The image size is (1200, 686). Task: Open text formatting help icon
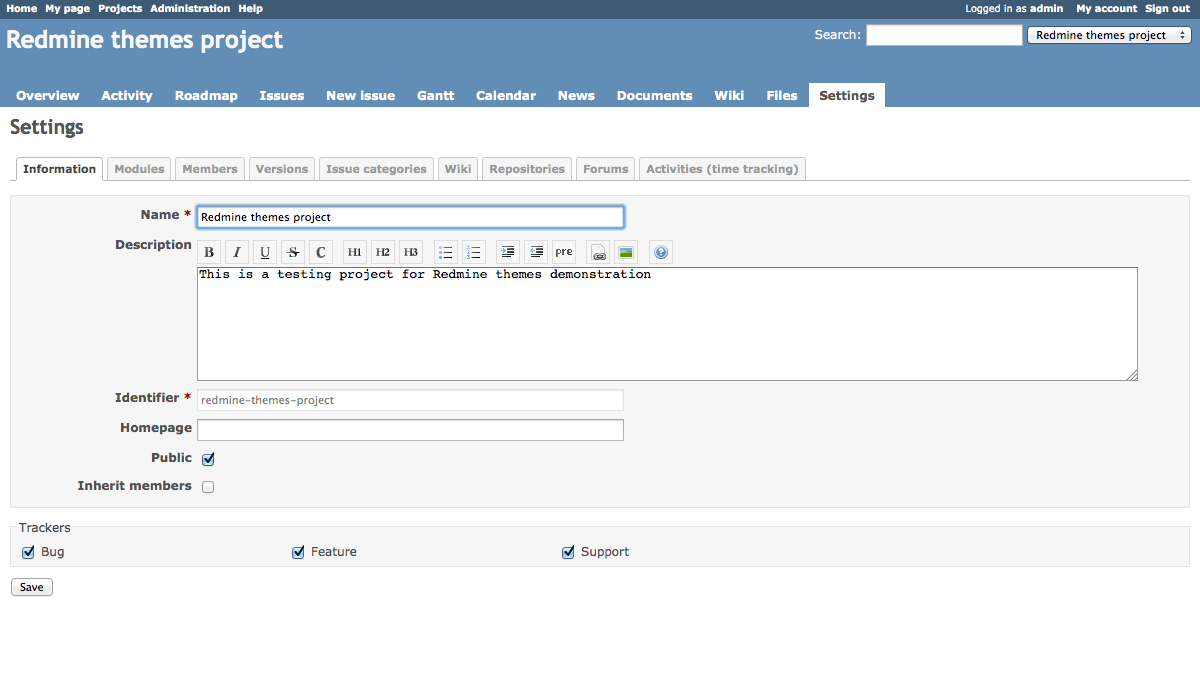click(x=661, y=252)
